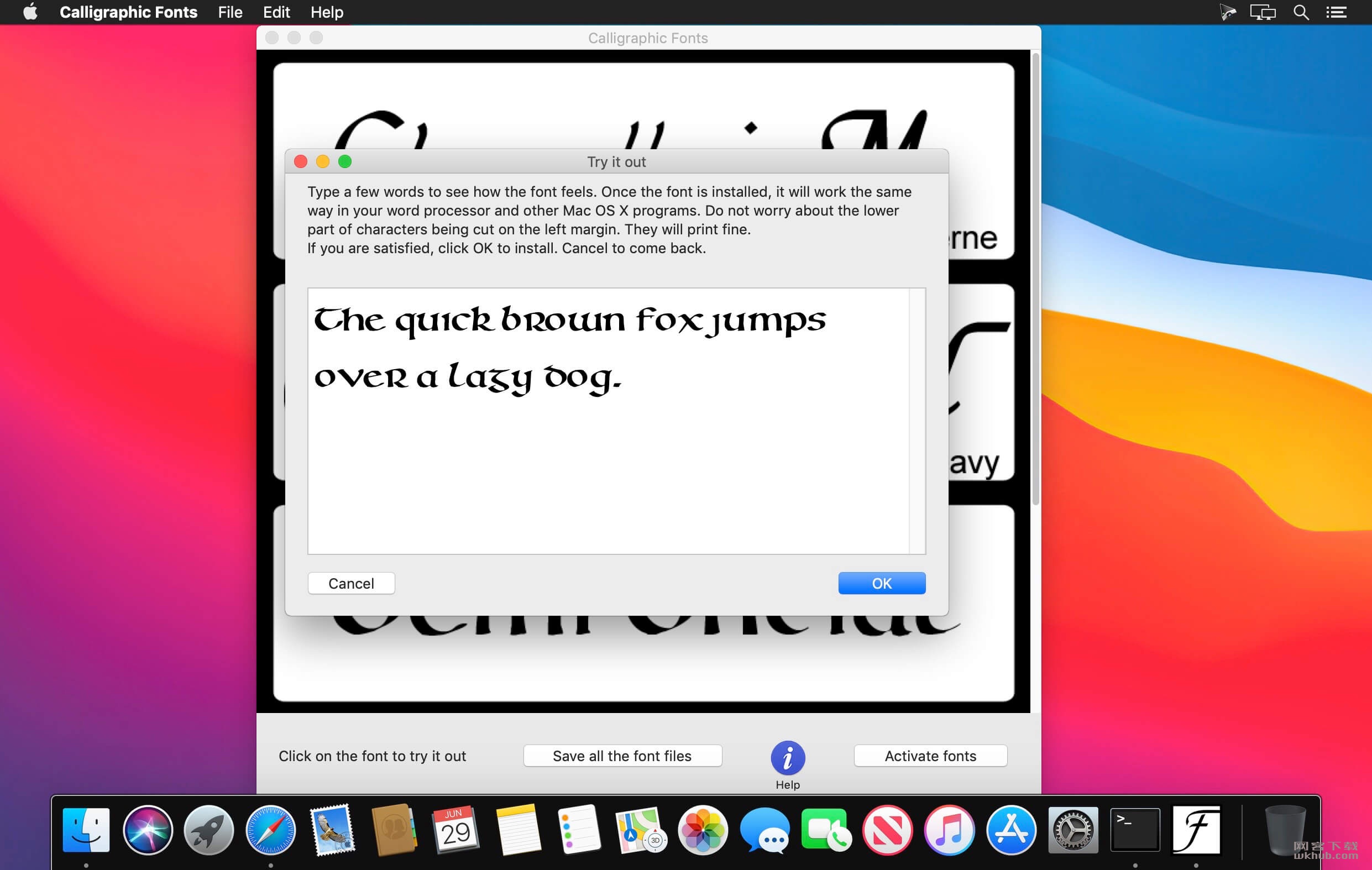Open Mail stamp icon in dock
Image resolution: width=1372 pixels, height=870 pixels.
[x=332, y=830]
